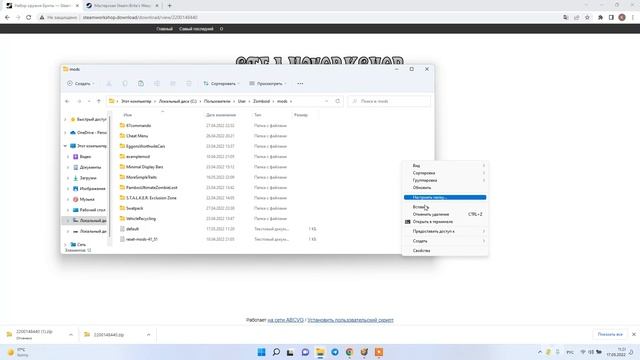Click the browser extensions puzzle icon
Viewport: 640px width, 360px height.
point(600,18)
